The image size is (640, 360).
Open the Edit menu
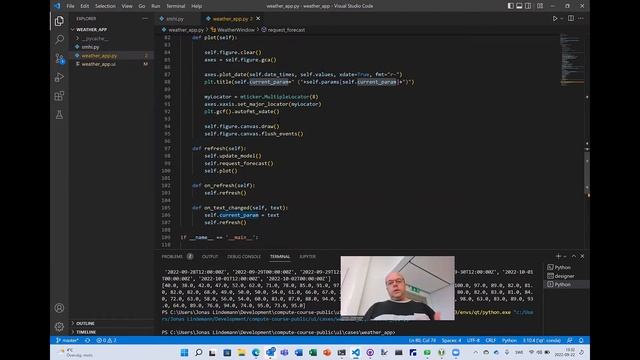[84, 6]
